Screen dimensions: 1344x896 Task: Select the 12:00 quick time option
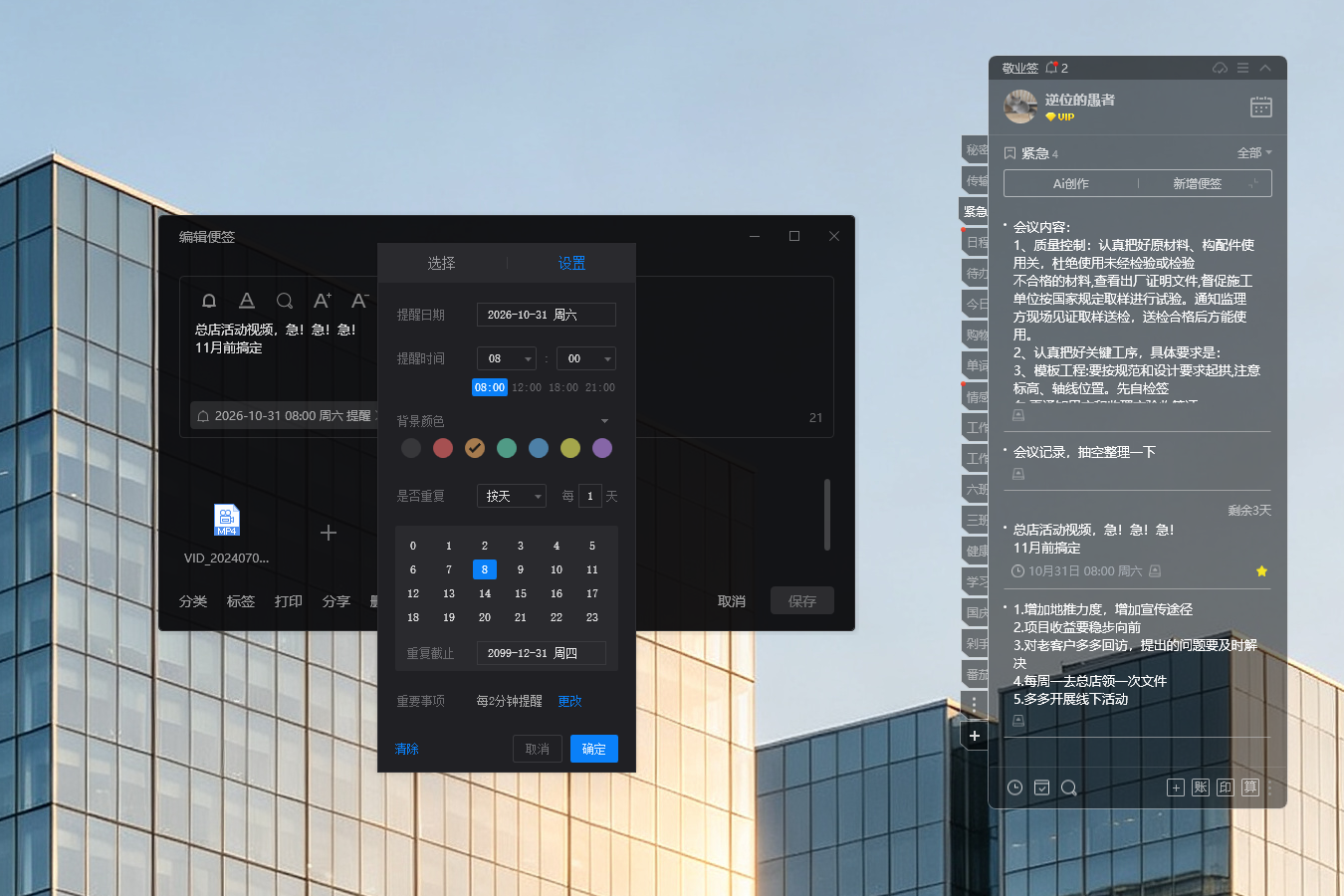click(x=527, y=387)
